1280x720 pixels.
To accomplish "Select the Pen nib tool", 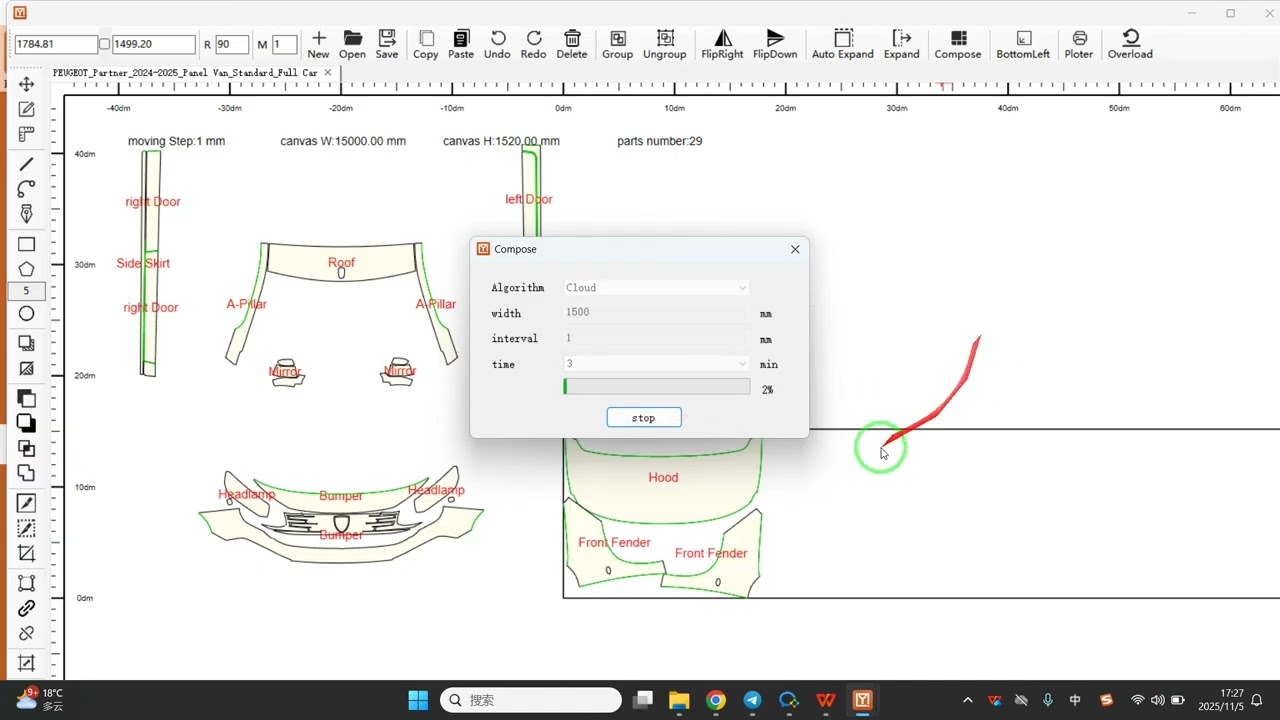I will [26, 214].
